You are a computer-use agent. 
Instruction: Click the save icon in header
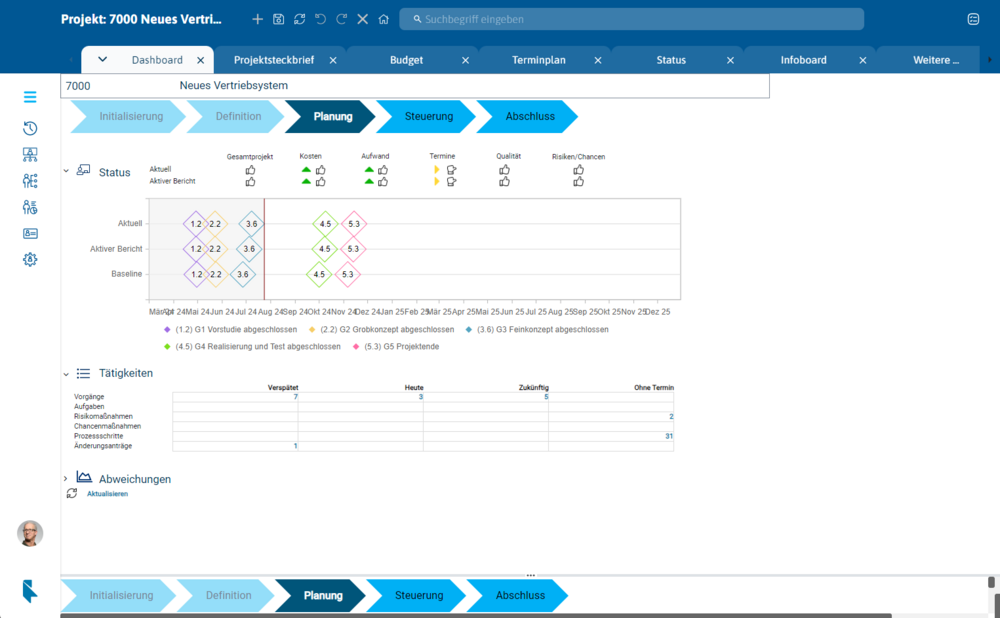pos(279,19)
